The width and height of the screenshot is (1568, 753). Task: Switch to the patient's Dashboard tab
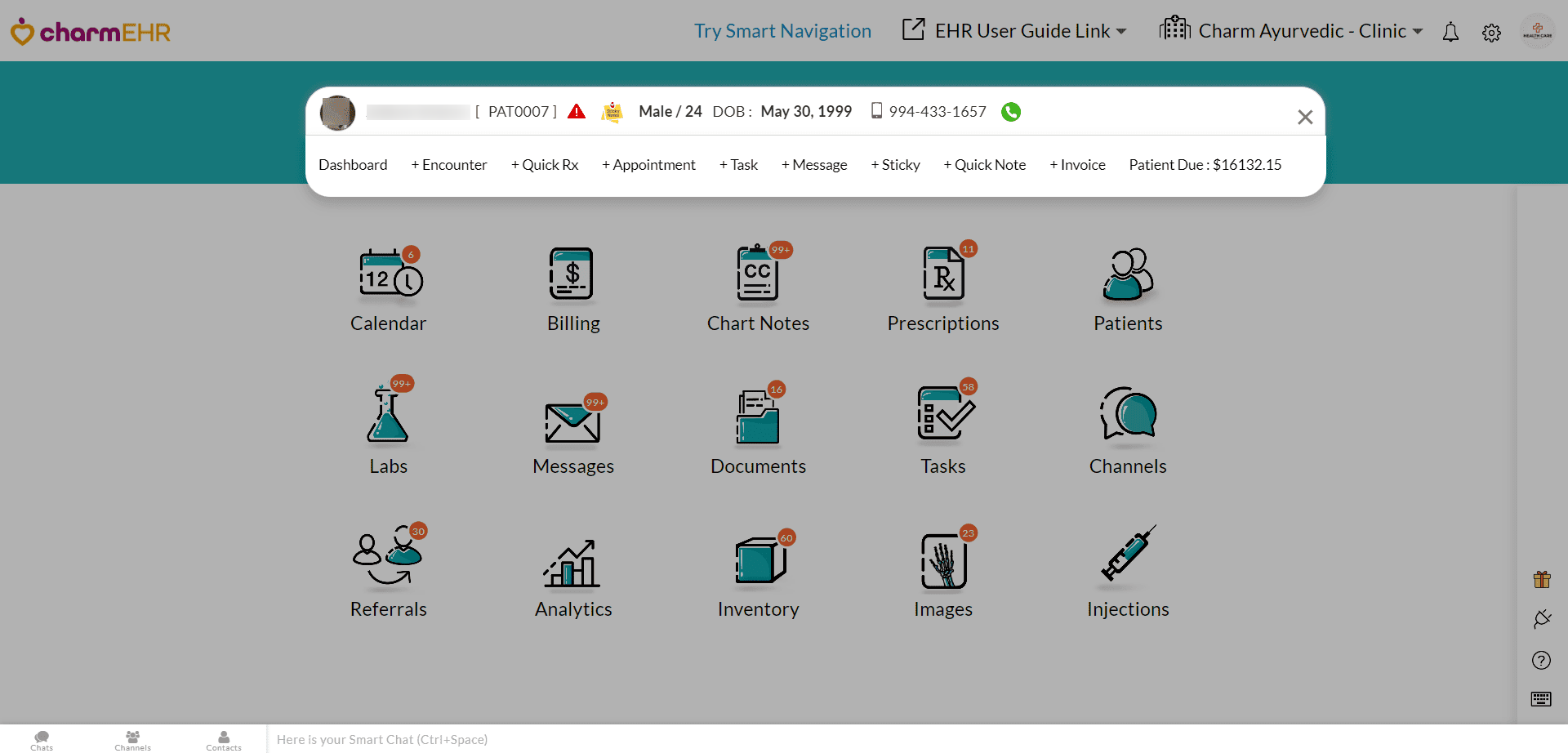click(x=353, y=164)
